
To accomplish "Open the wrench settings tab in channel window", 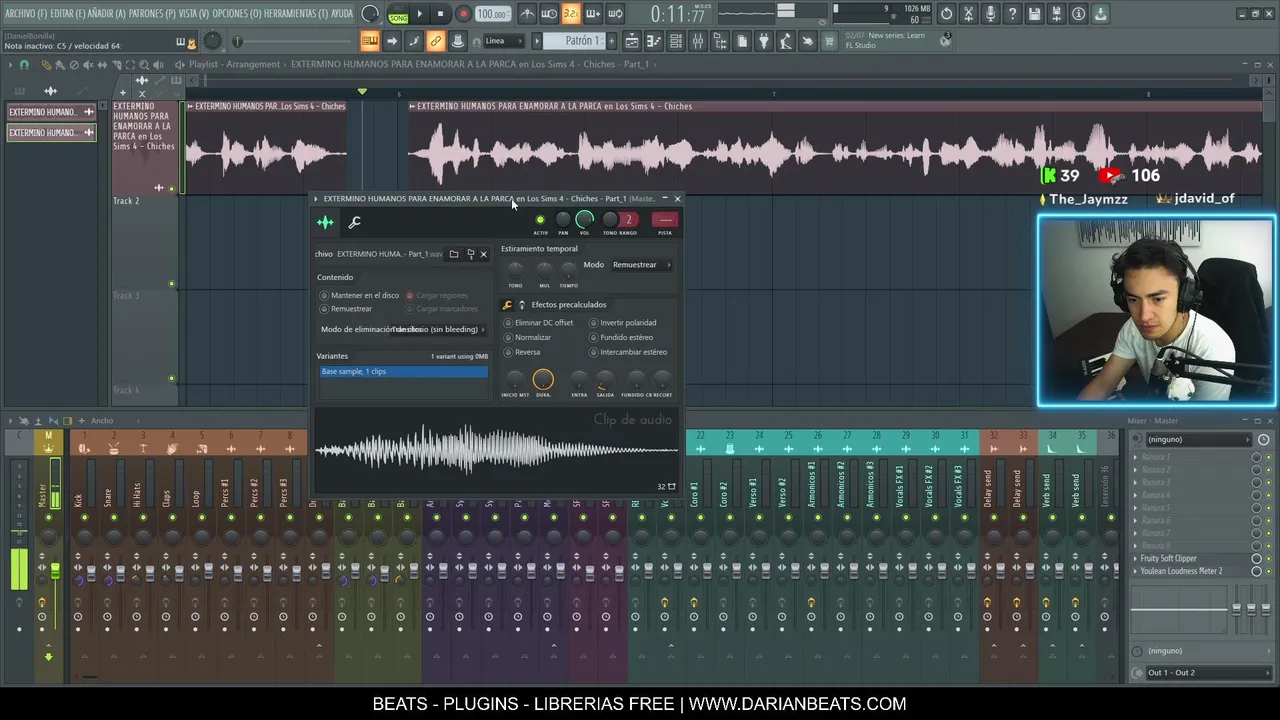I will [354, 222].
